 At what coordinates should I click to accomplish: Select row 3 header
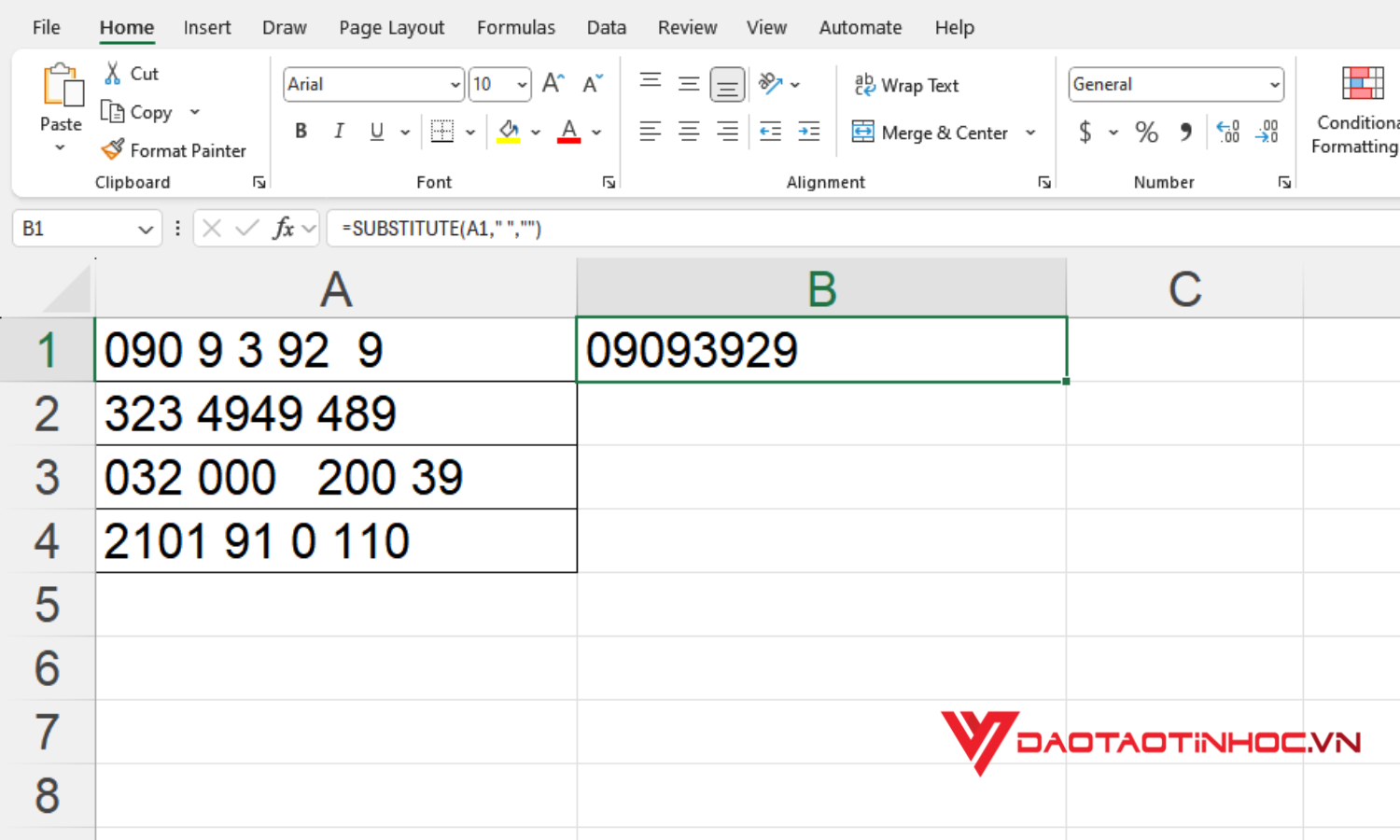(48, 477)
